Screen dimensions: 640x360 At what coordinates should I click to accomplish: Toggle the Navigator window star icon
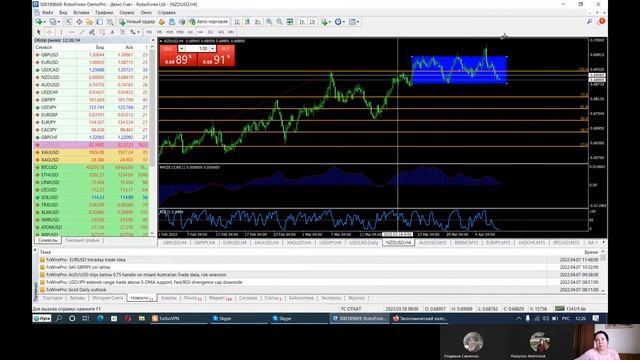click(x=89, y=22)
